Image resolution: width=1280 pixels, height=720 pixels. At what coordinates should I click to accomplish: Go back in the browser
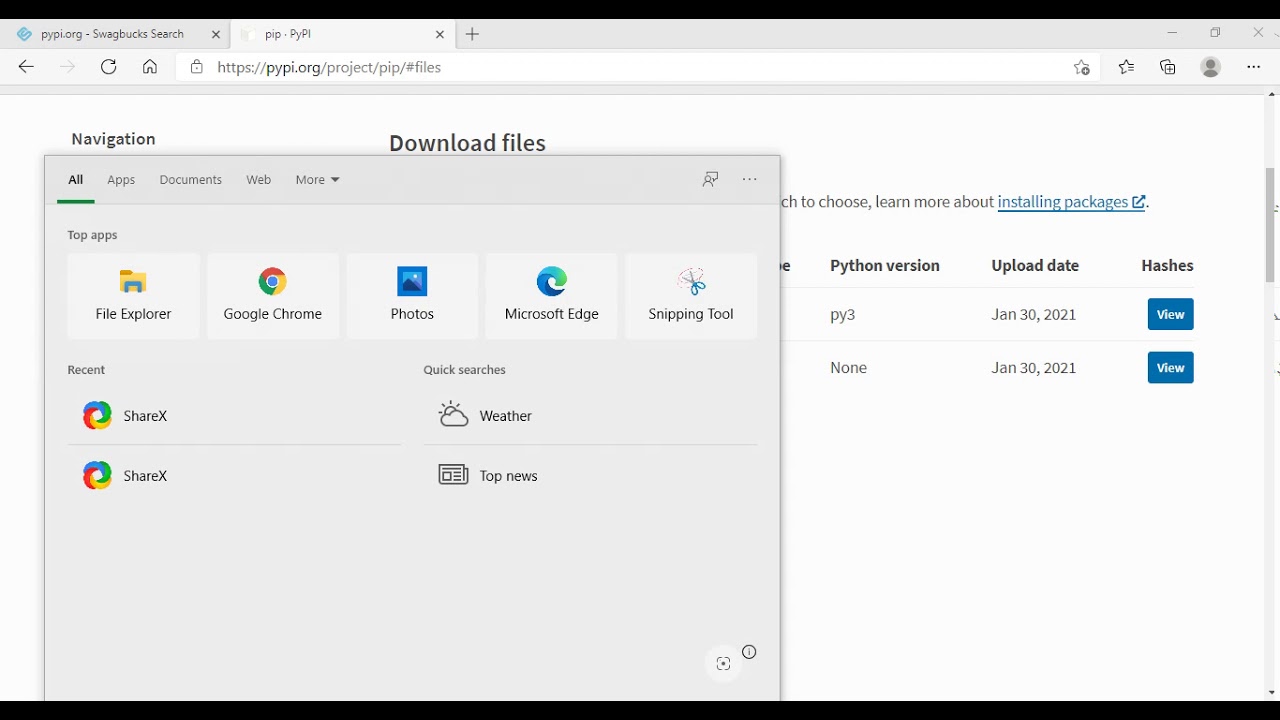pos(26,67)
